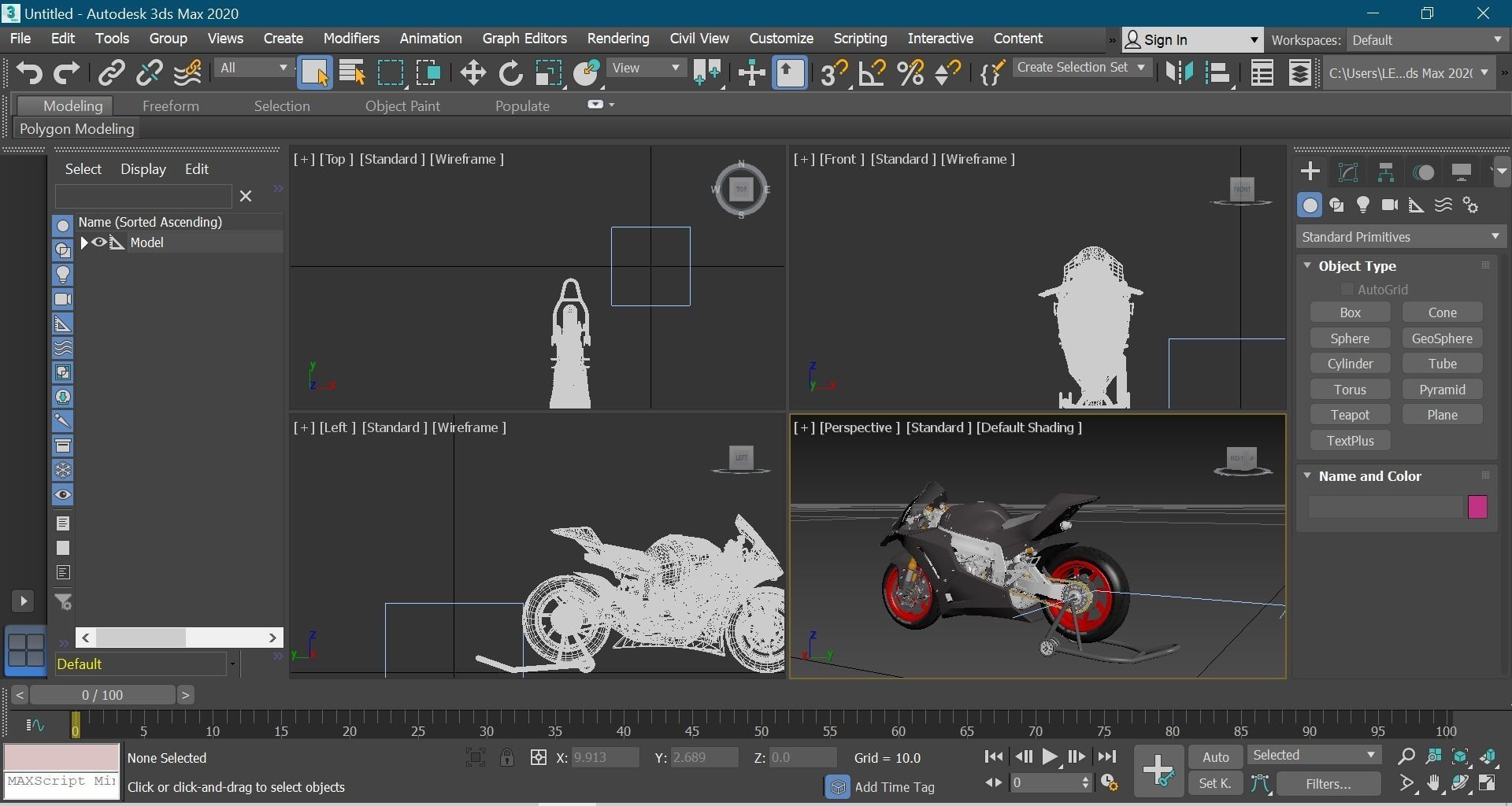Activate the Select Object tool
The image size is (1512, 806).
click(x=315, y=73)
